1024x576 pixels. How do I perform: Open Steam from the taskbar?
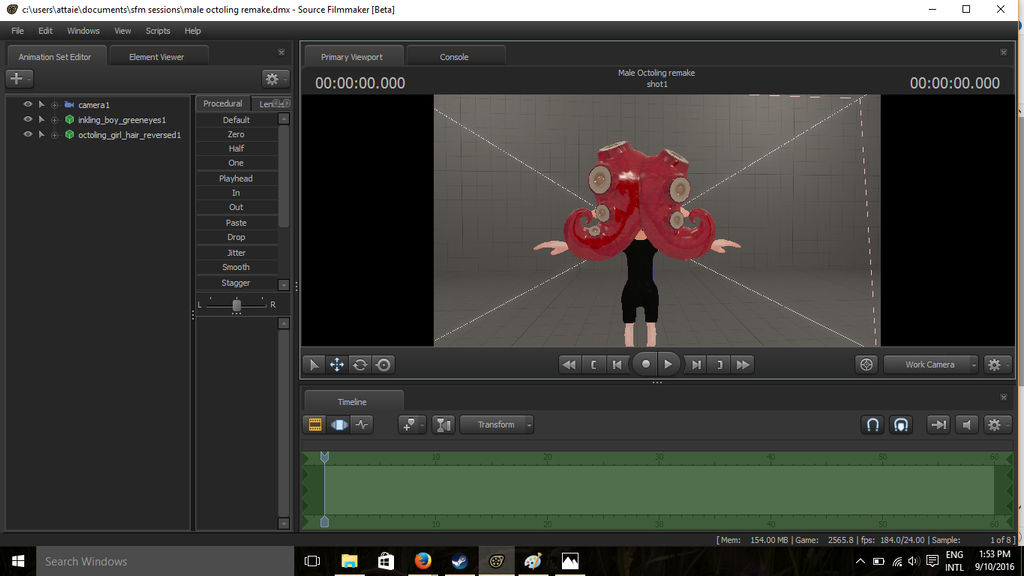(459, 561)
